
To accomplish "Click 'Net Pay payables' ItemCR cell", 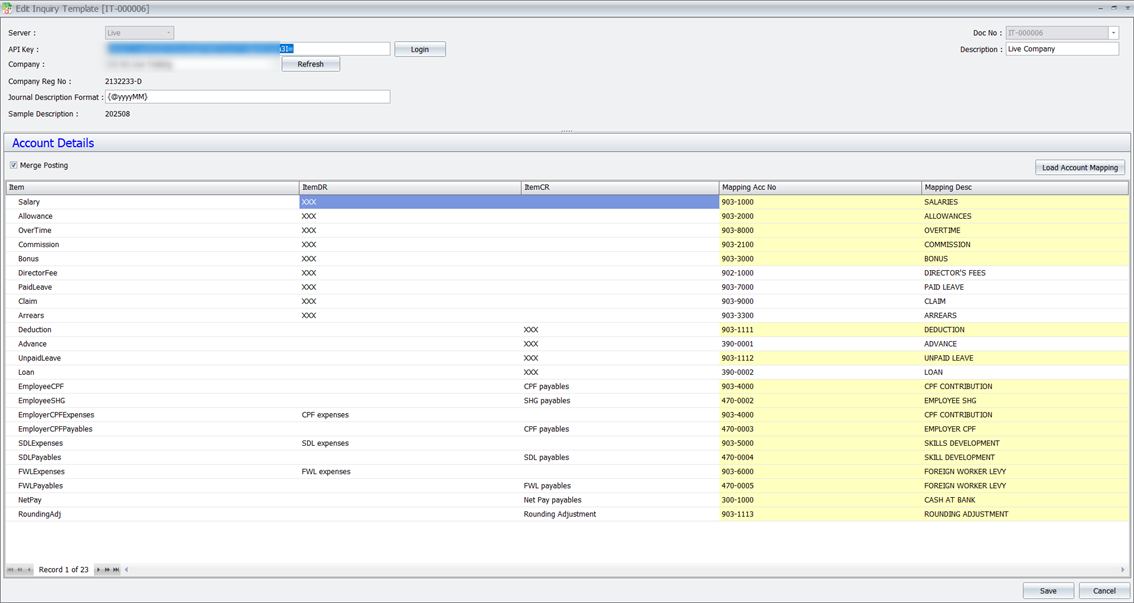I will click(620, 500).
